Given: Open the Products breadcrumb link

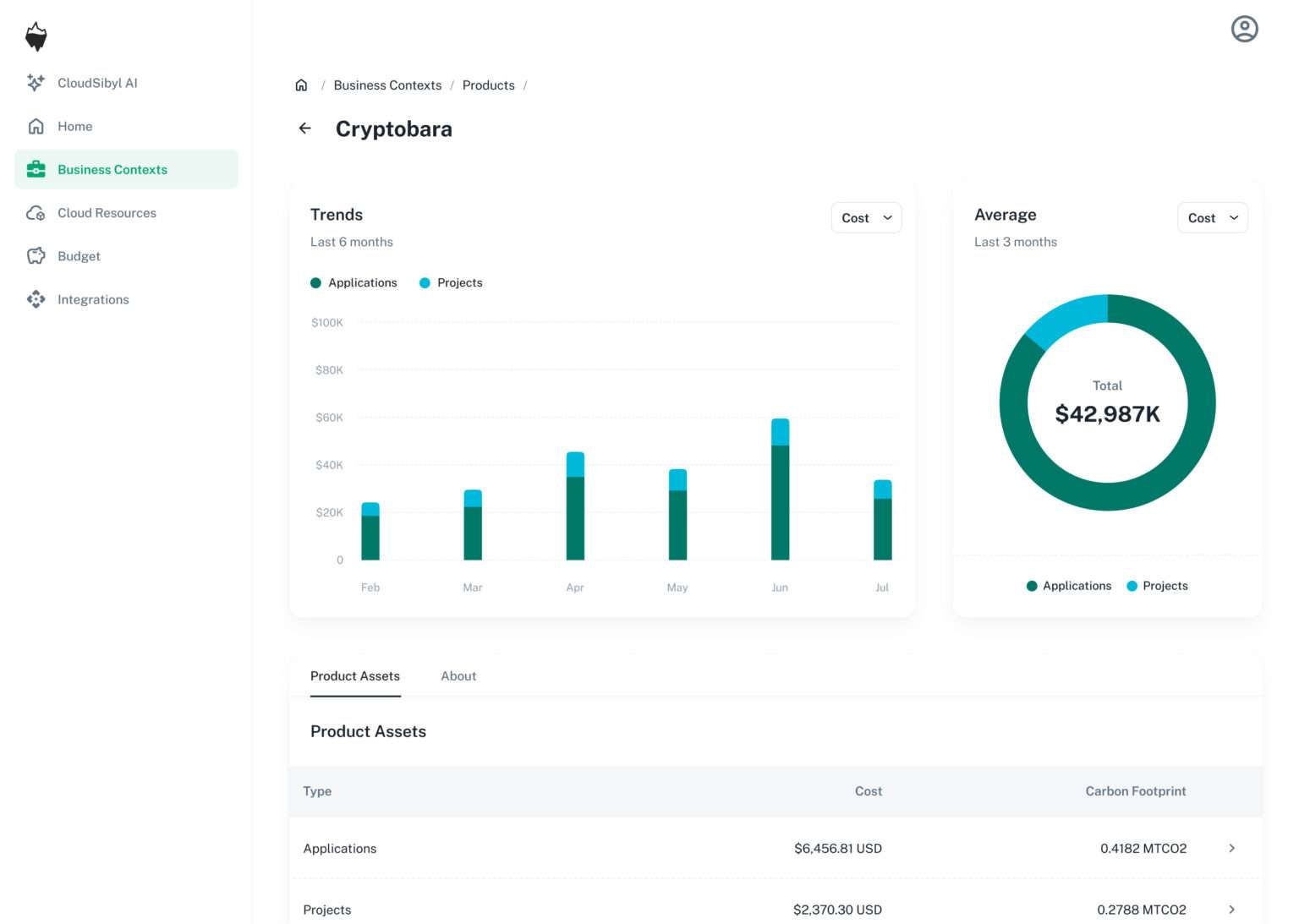Looking at the screenshot, I should coord(488,85).
